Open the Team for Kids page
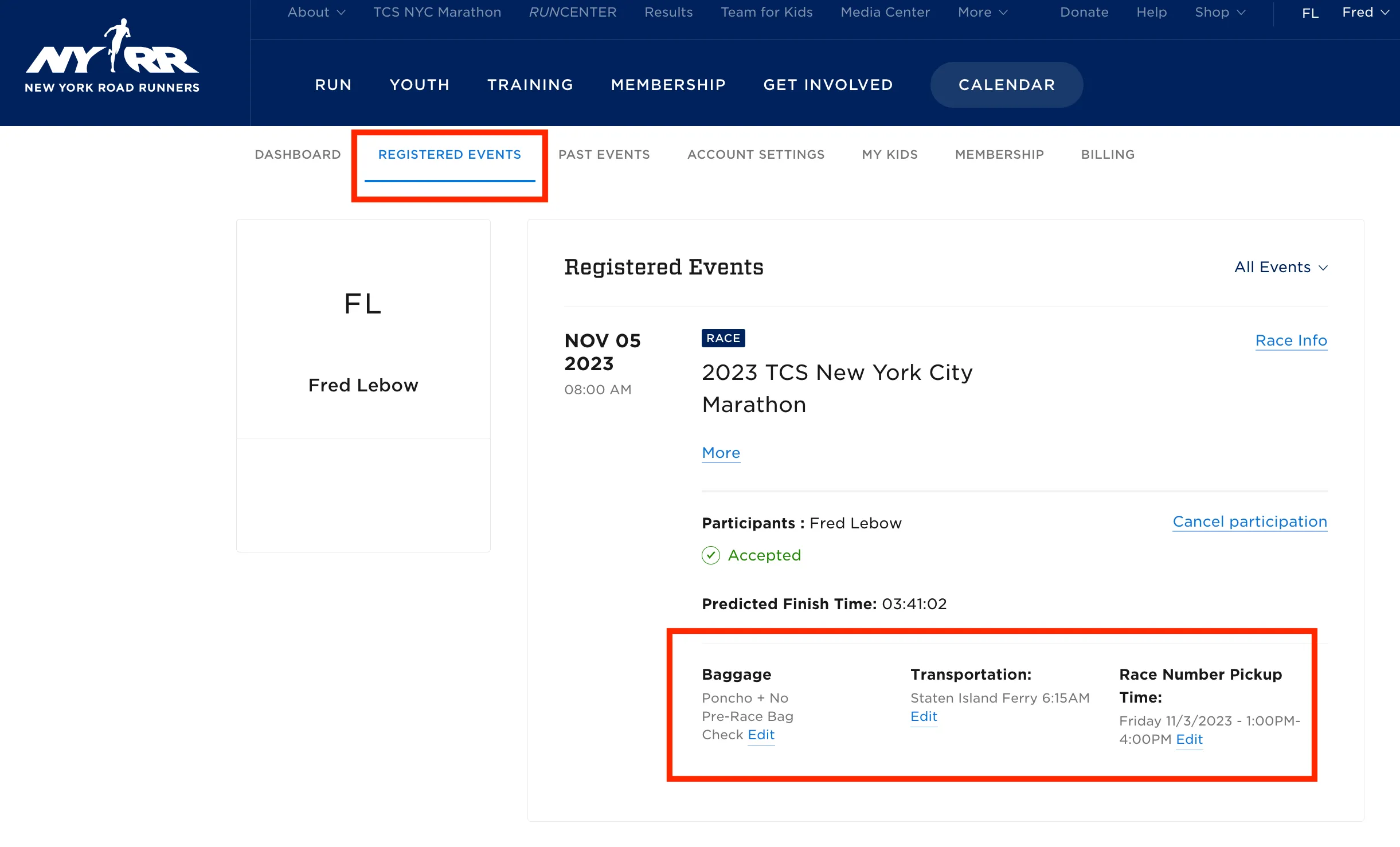This screenshot has width=1400, height=847. click(767, 12)
